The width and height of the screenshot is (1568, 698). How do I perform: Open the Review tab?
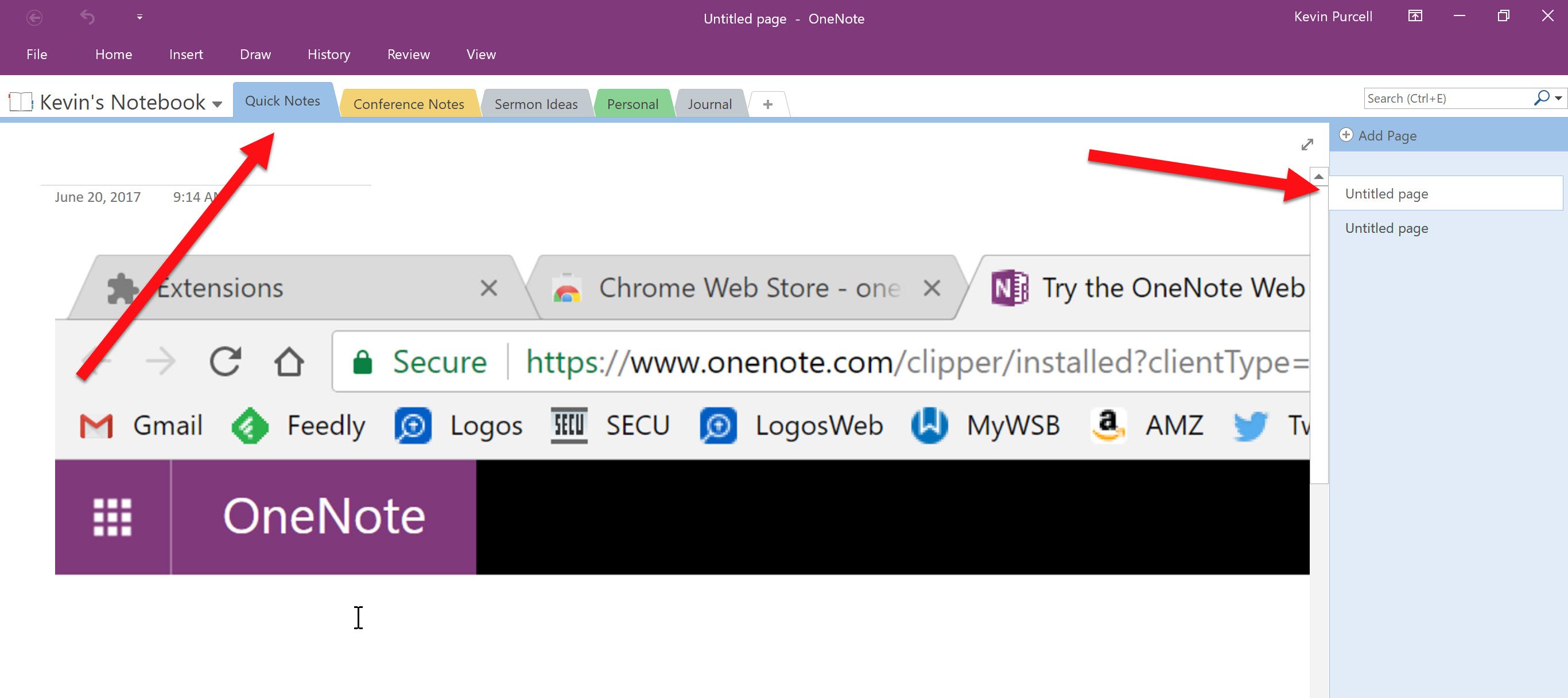pyautogui.click(x=407, y=54)
